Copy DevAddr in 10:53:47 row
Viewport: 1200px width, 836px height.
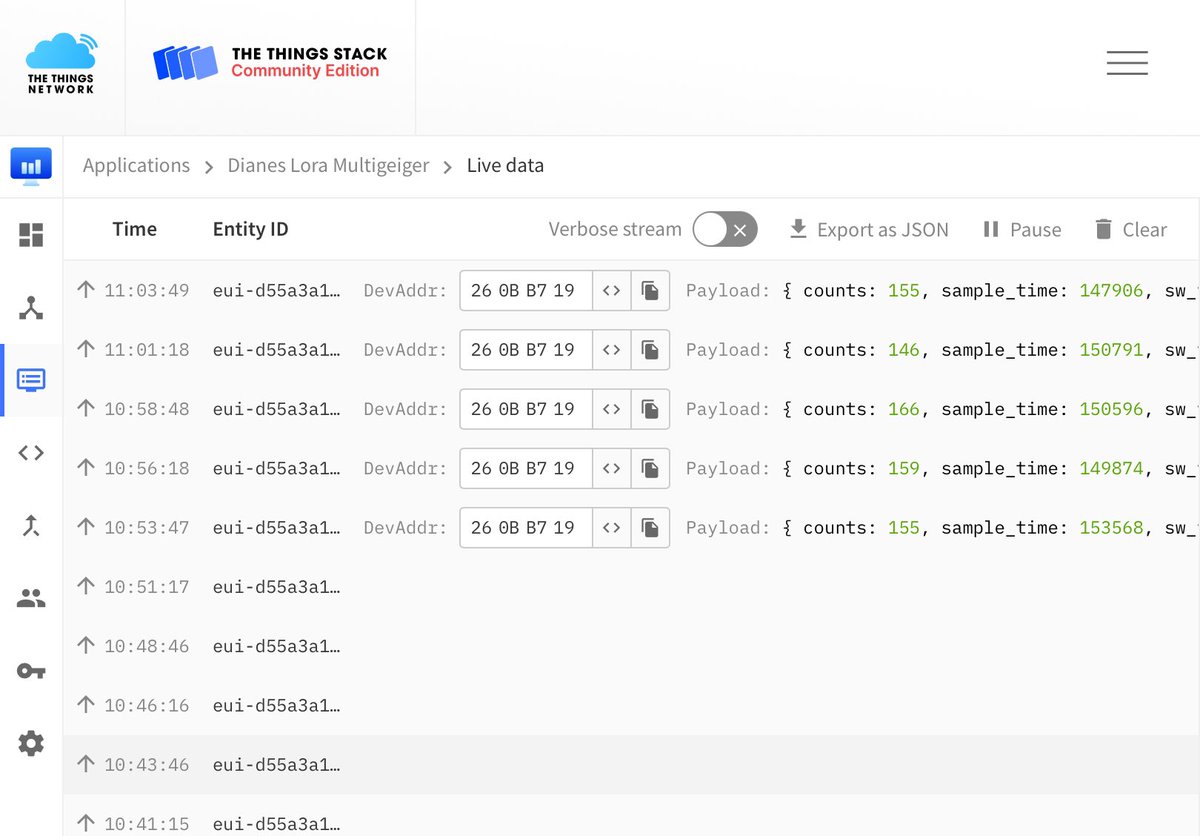[x=650, y=528]
